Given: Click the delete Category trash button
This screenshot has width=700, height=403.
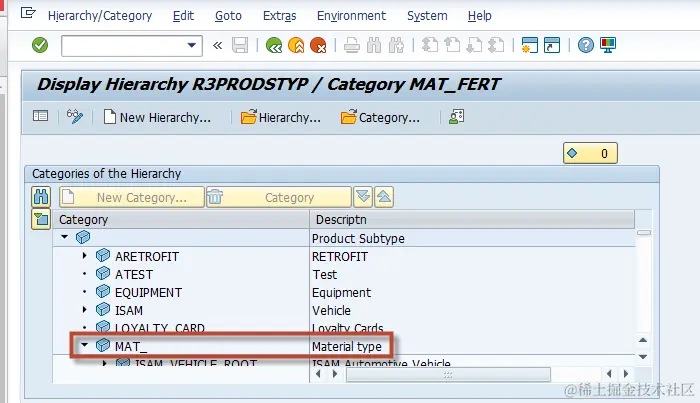Looking at the screenshot, I should tap(279, 197).
